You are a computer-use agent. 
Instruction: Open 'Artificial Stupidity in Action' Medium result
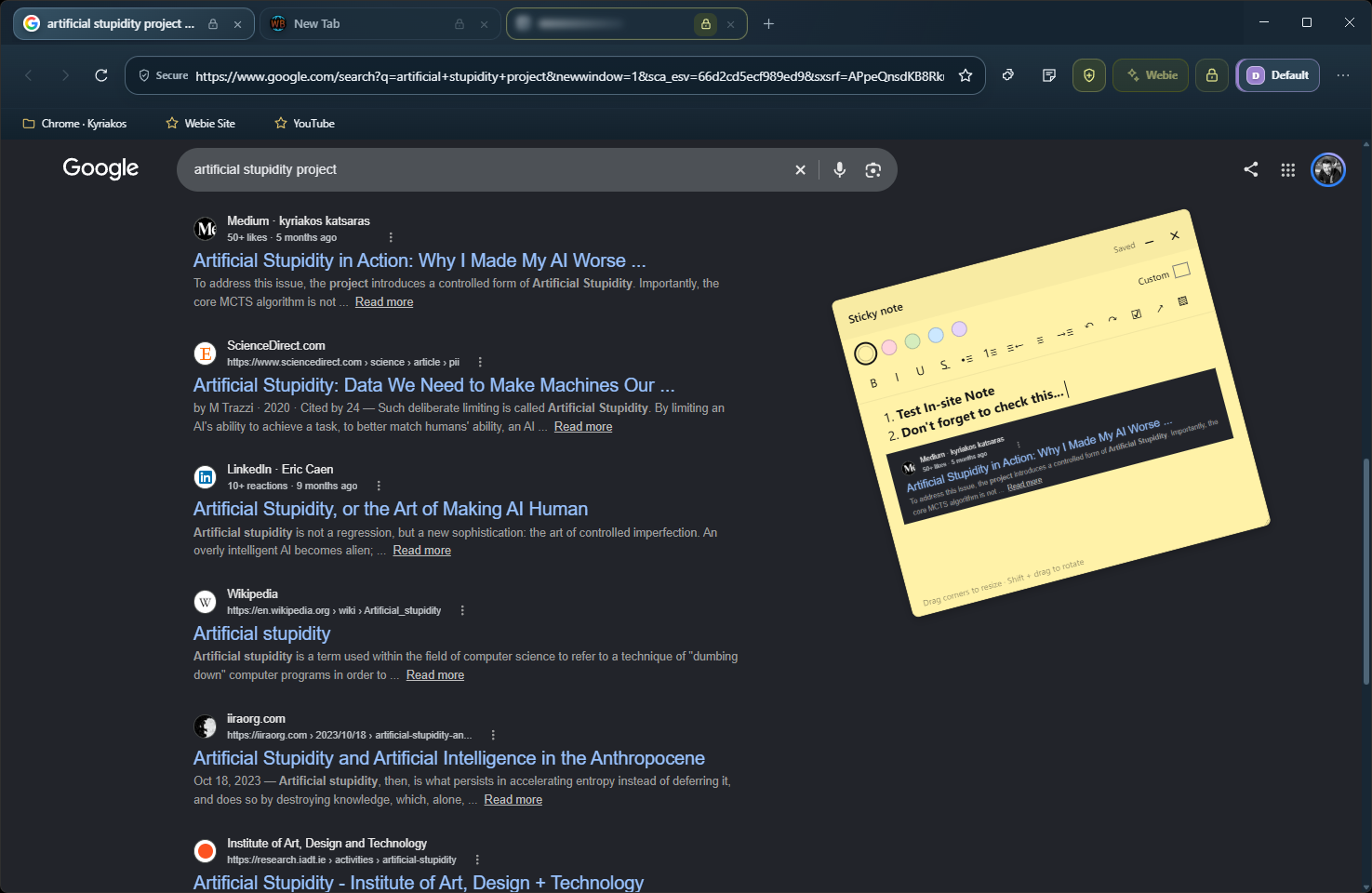[420, 260]
